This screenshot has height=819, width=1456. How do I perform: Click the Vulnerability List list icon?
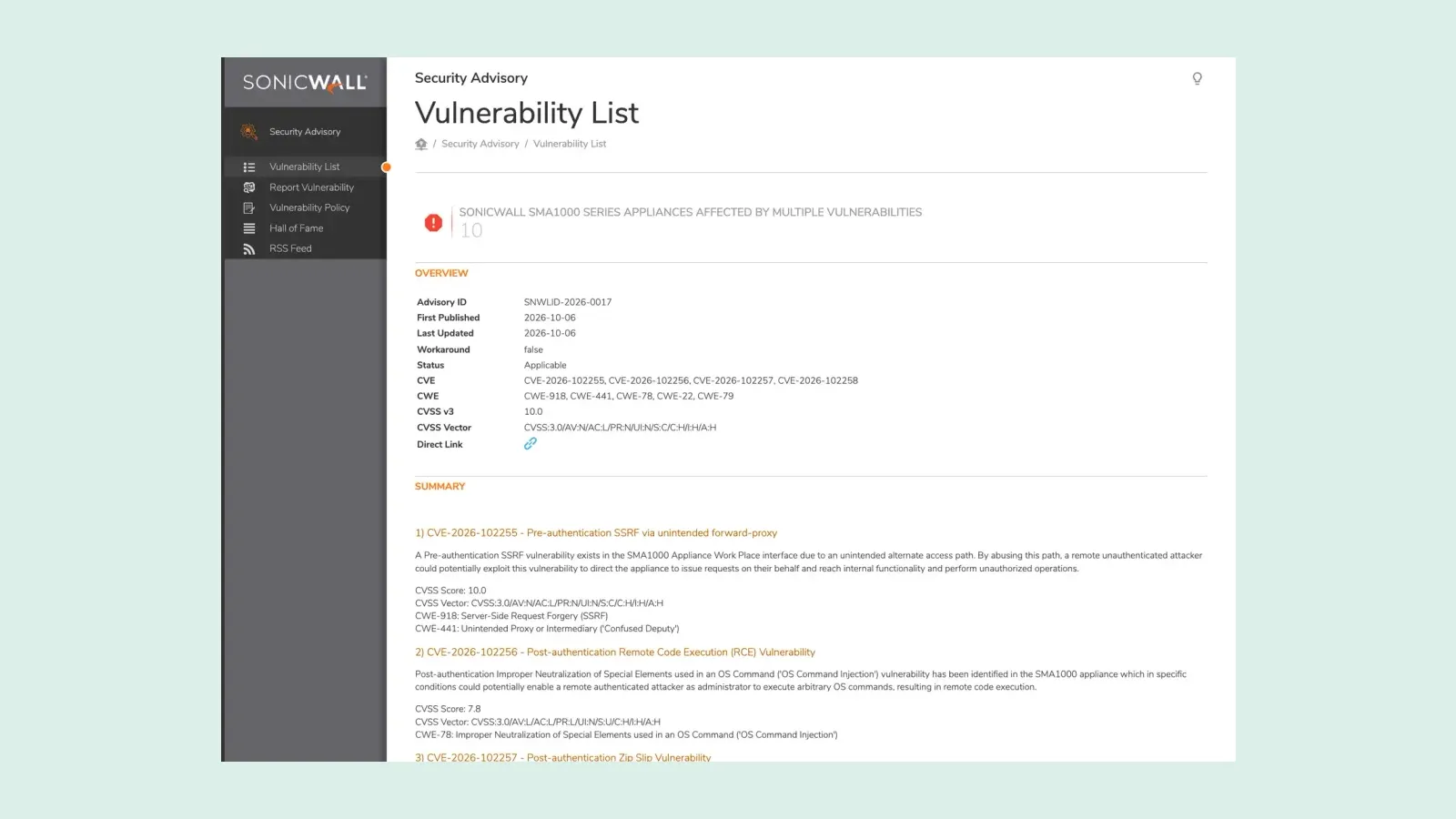248,167
